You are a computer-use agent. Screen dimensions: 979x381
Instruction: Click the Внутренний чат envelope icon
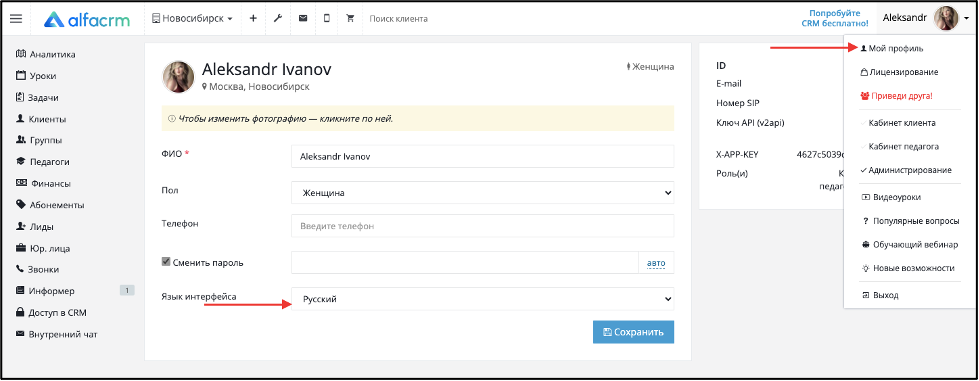21,334
